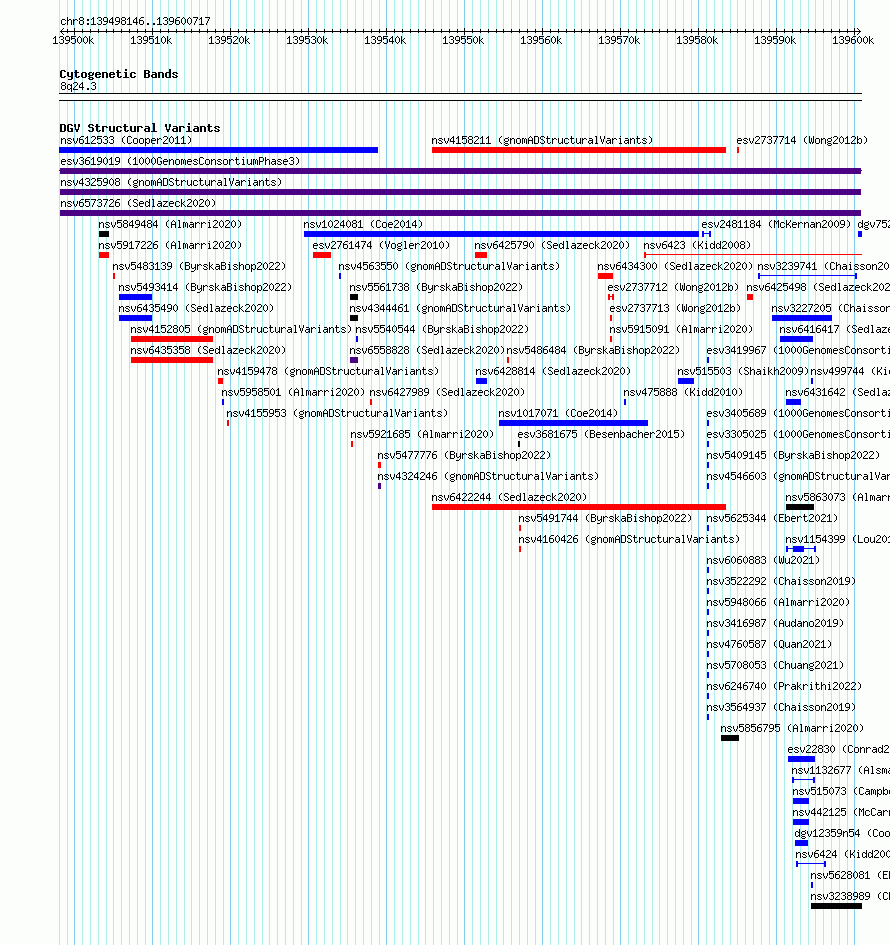The image size is (890, 945).
Task: Click nsv4152805 (gnomADStructuralVariants) label
Action: pos(241,330)
